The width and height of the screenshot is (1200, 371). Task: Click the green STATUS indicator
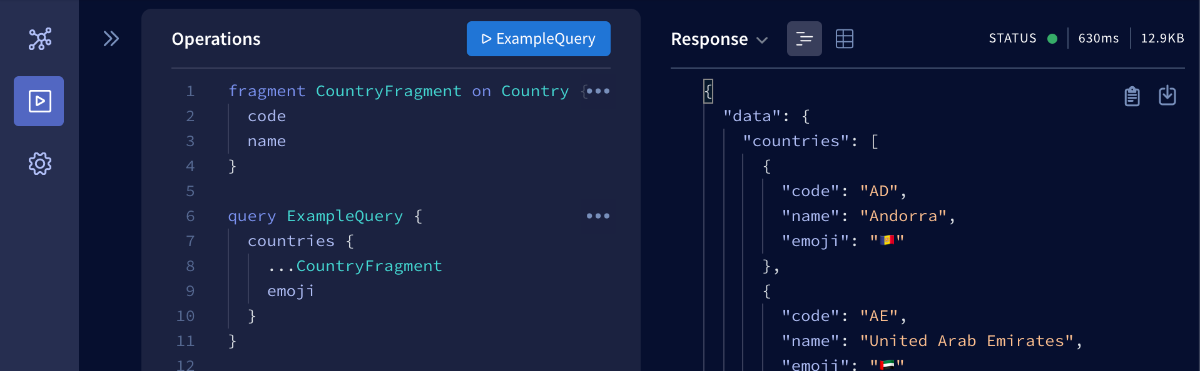pyautogui.click(x=1052, y=39)
